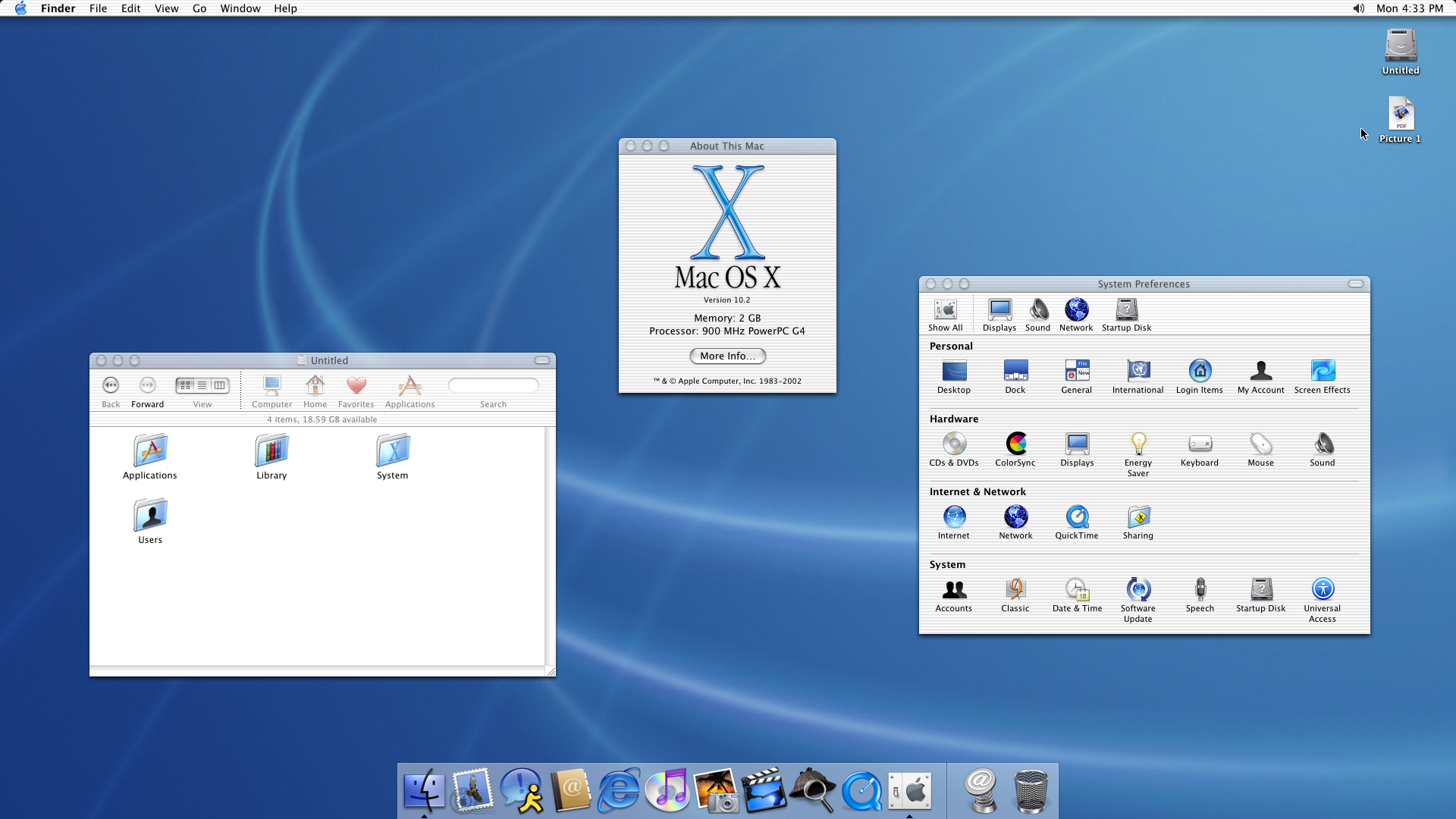
Task: Launch iTunes from the Dock
Action: tap(667, 790)
